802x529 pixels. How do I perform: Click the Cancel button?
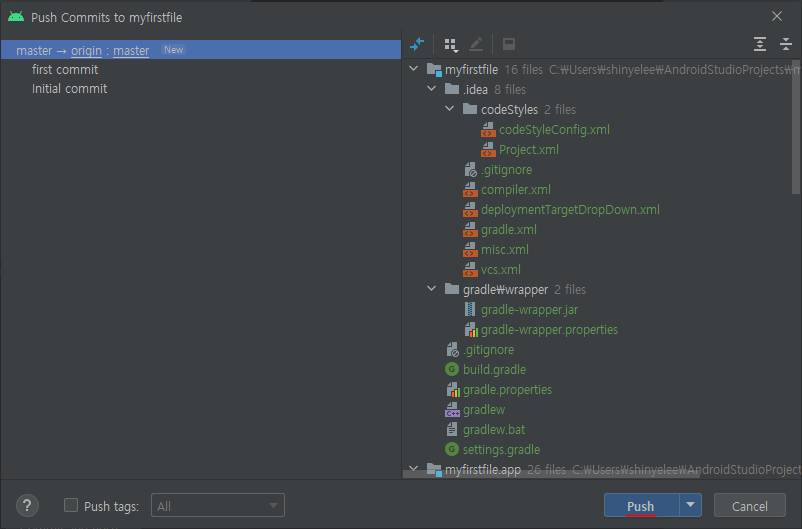[750, 505]
